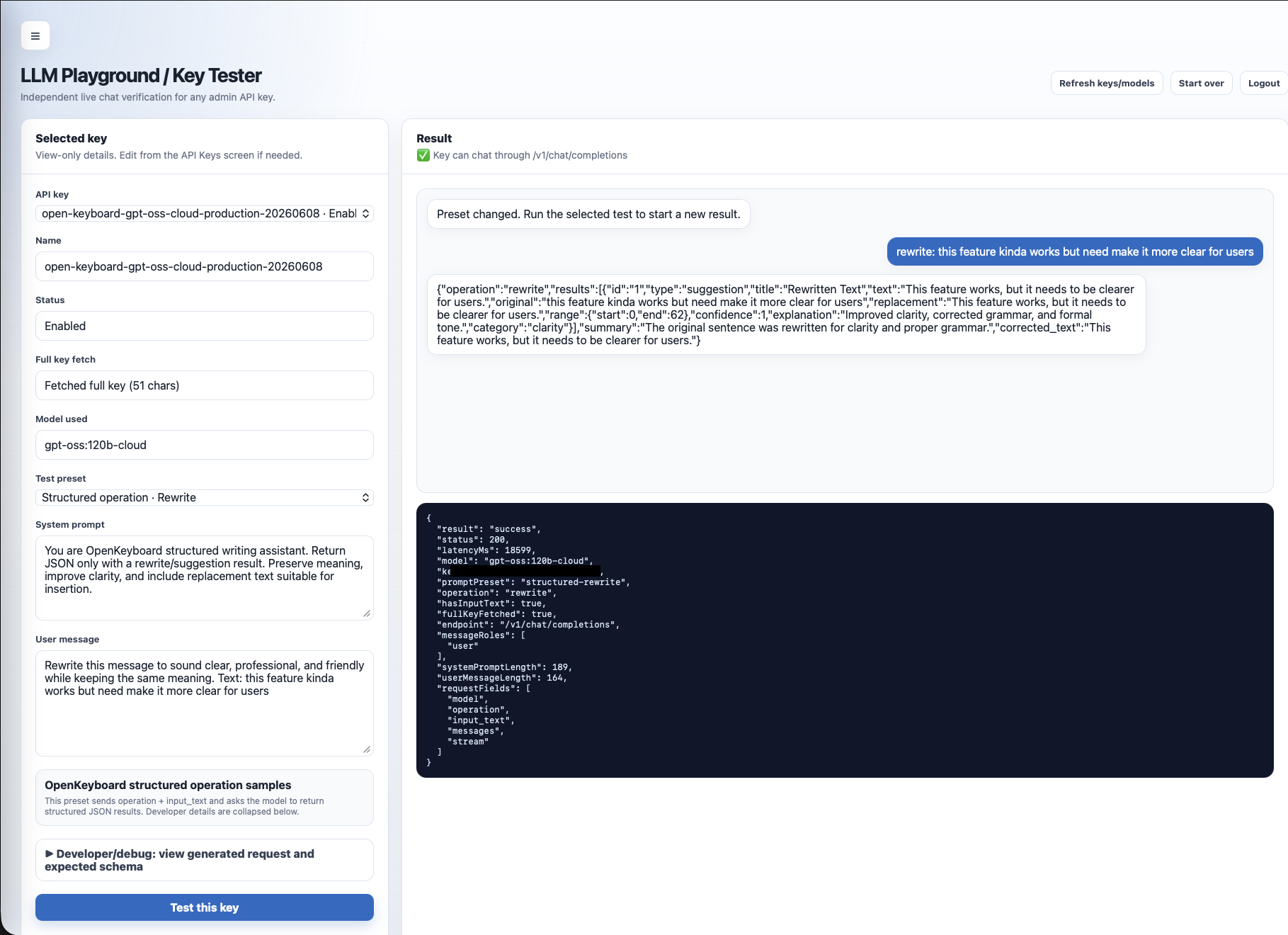The image size is (1288, 935).
Task: Open the Test preset dropdown
Action: 205,497
